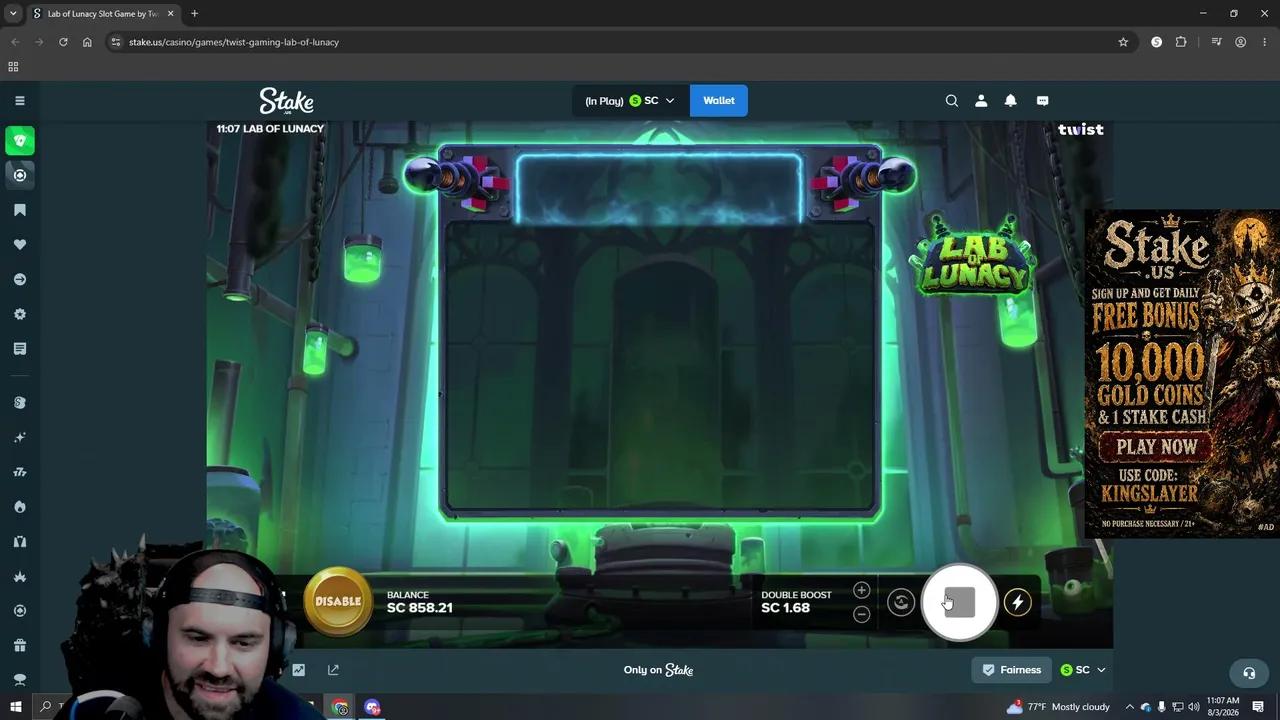Image resolution: width=1280 pixels, height=720 pixels.
Task: Open the notifications bell on Stake
Action: (1011, 100)
